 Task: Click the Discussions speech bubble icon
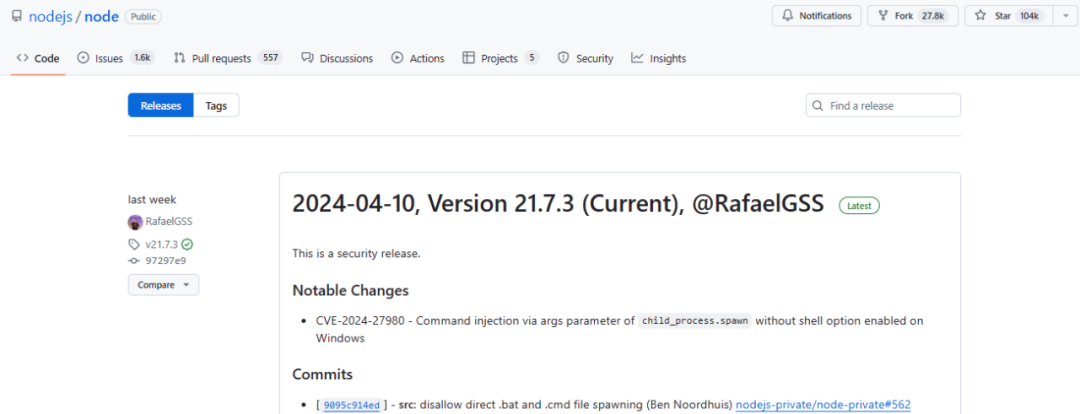coord(308,58)
